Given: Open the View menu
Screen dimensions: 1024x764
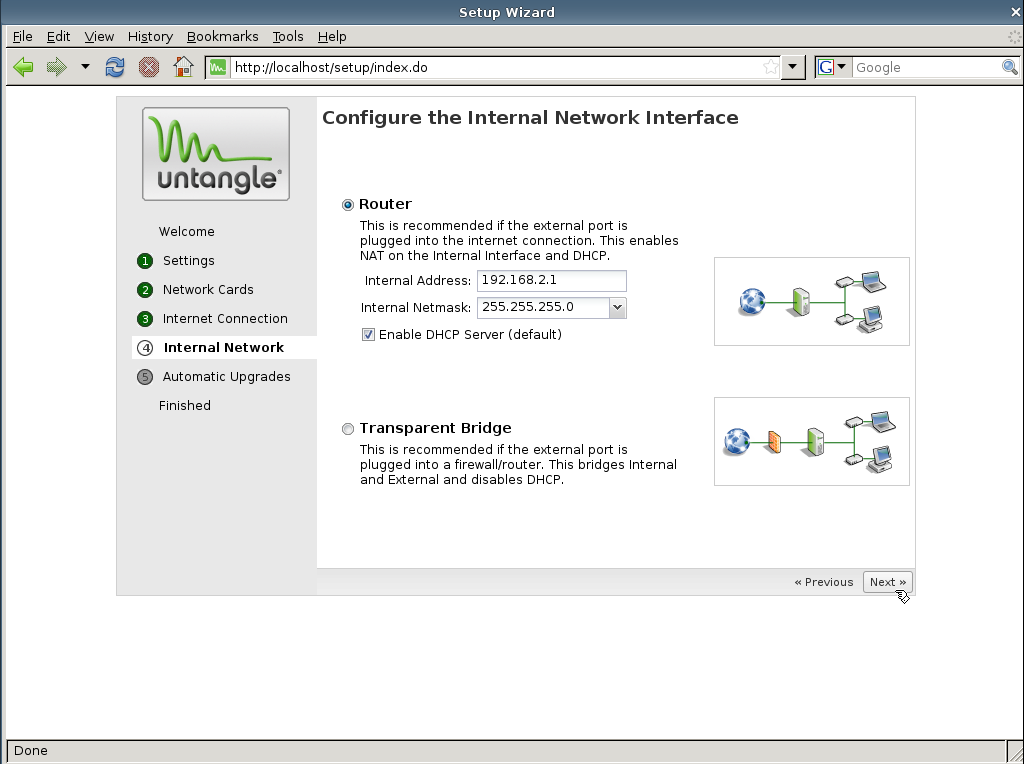Looking at the screenshot, I should click(x=99, y=37).
